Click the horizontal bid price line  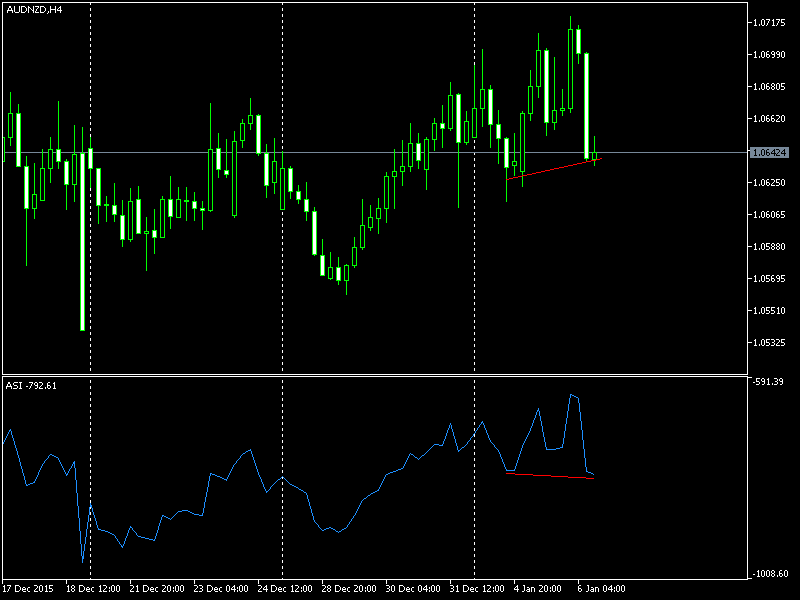tap(375, 153)
